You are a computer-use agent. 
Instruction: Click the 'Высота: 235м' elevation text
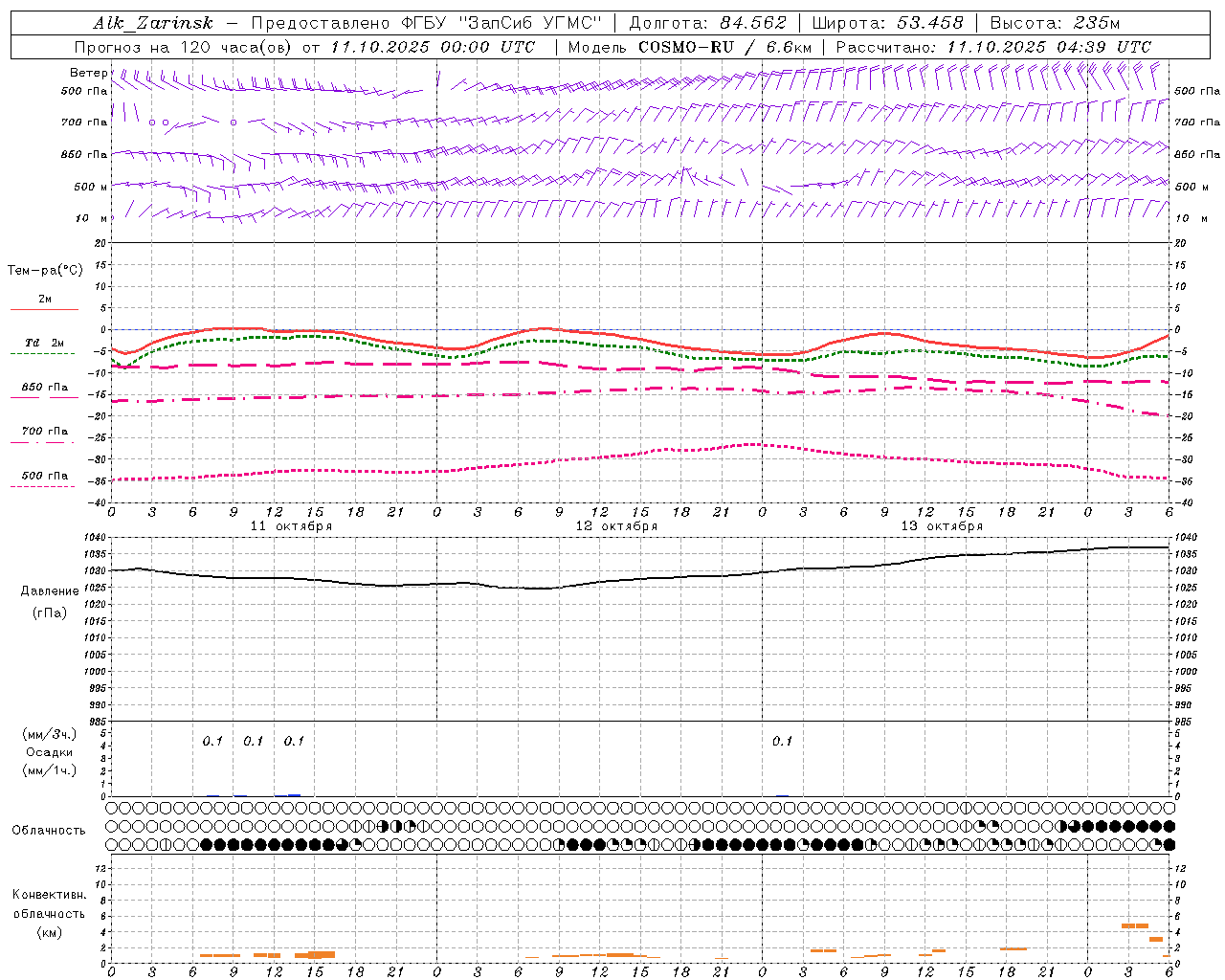[x=1055, y=23]
